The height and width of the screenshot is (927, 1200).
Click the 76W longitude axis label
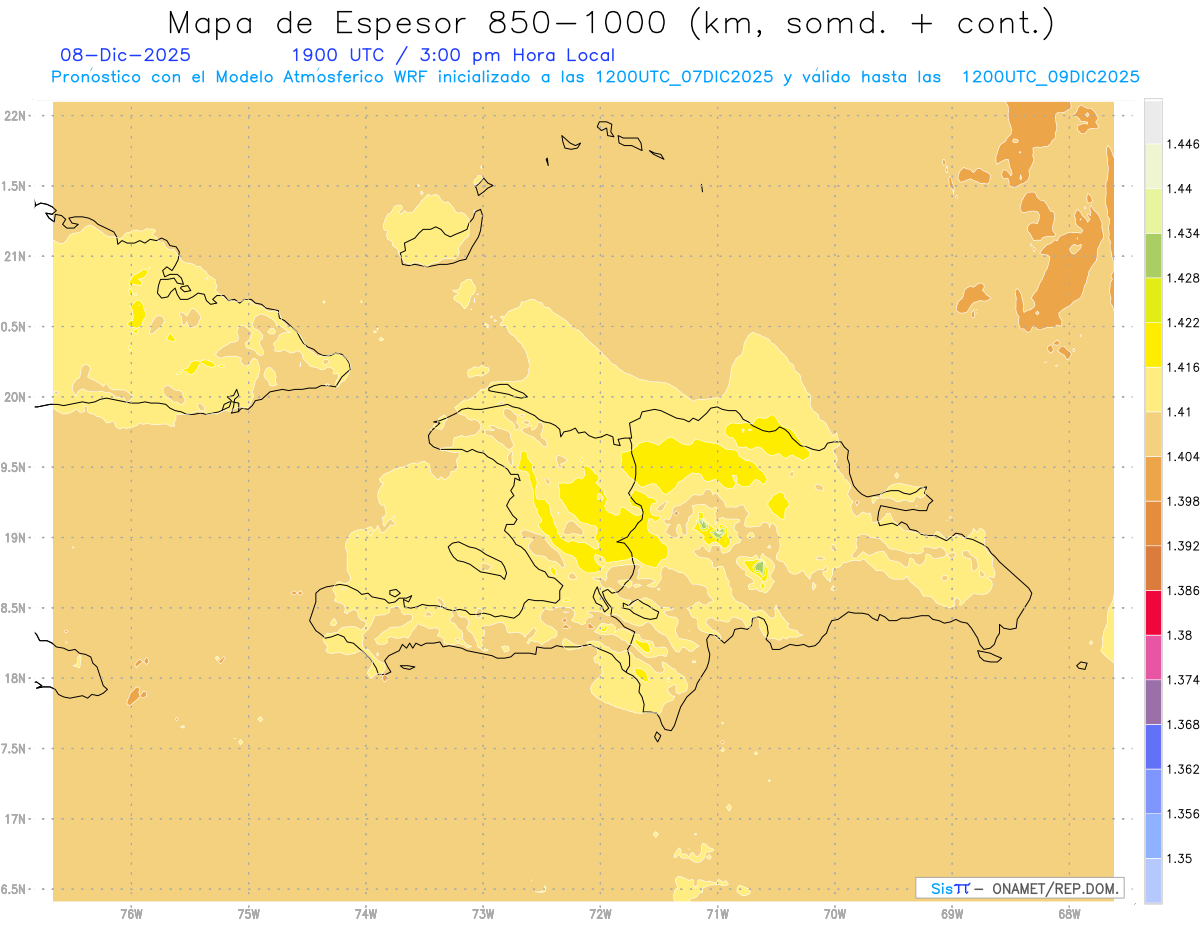[131, 914]
